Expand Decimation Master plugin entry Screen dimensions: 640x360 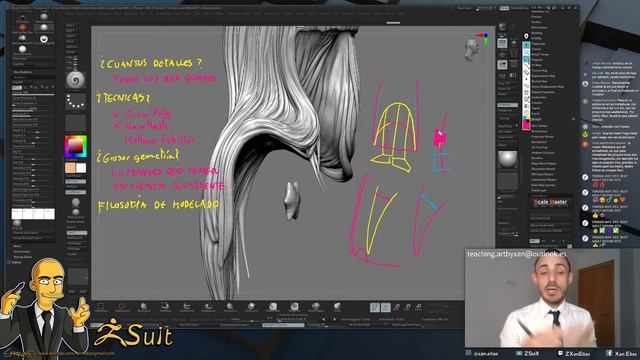(543, 169)
